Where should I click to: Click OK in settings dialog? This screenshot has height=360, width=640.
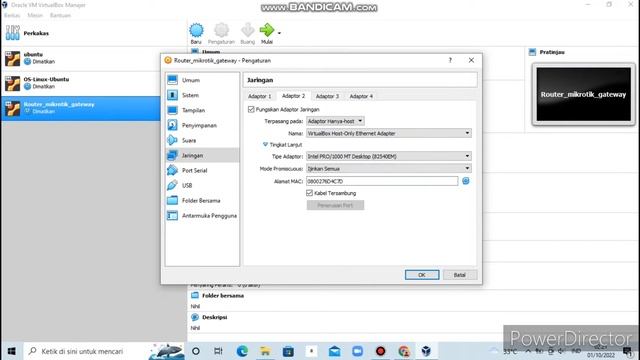click(422, 275)
